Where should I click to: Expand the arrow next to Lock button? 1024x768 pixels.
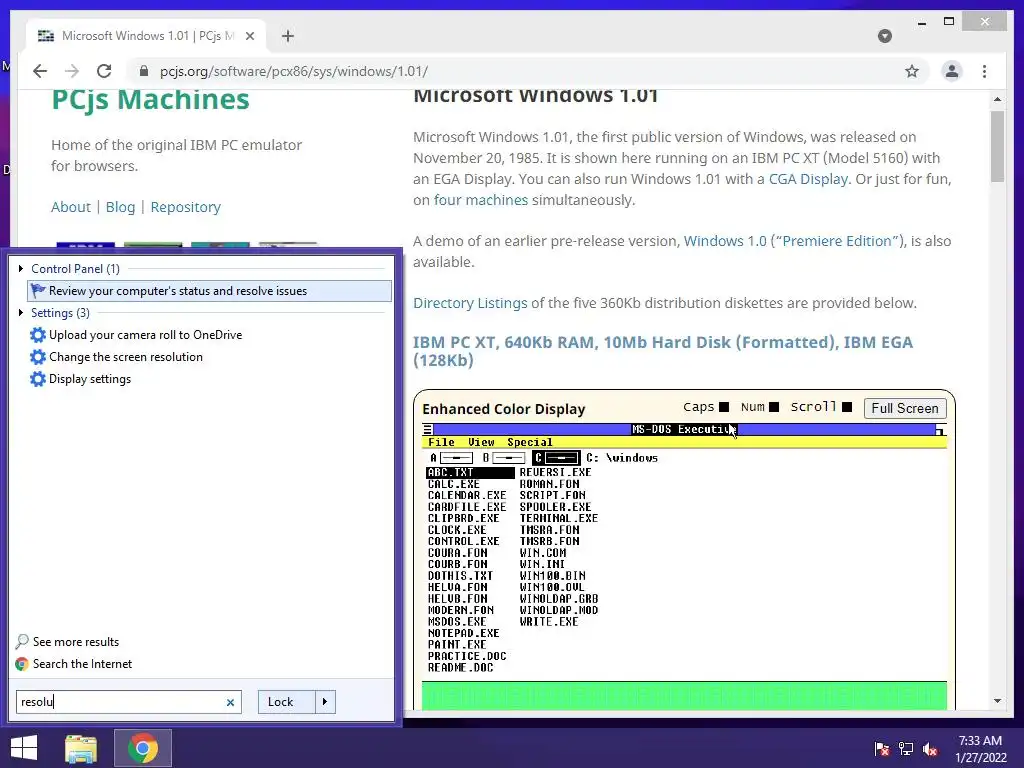[325, 702]
